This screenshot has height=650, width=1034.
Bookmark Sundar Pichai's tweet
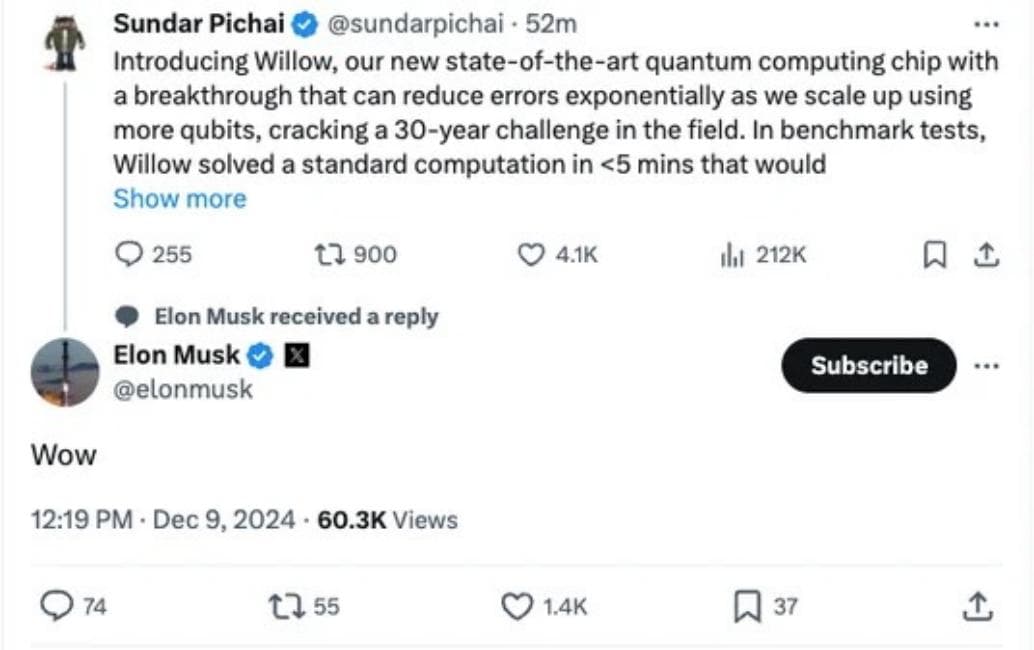(933, 256)
